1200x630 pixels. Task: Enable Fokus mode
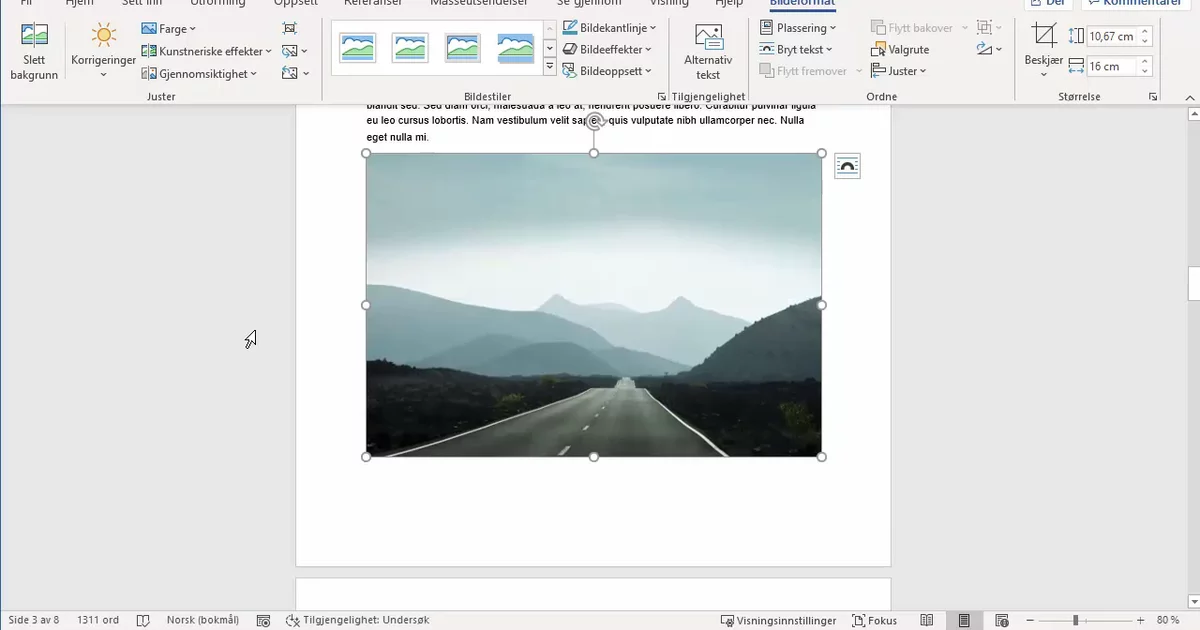(875, 621)
